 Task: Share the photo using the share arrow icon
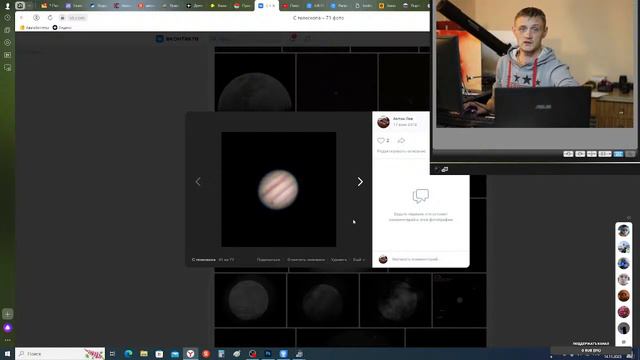(401, 140)
